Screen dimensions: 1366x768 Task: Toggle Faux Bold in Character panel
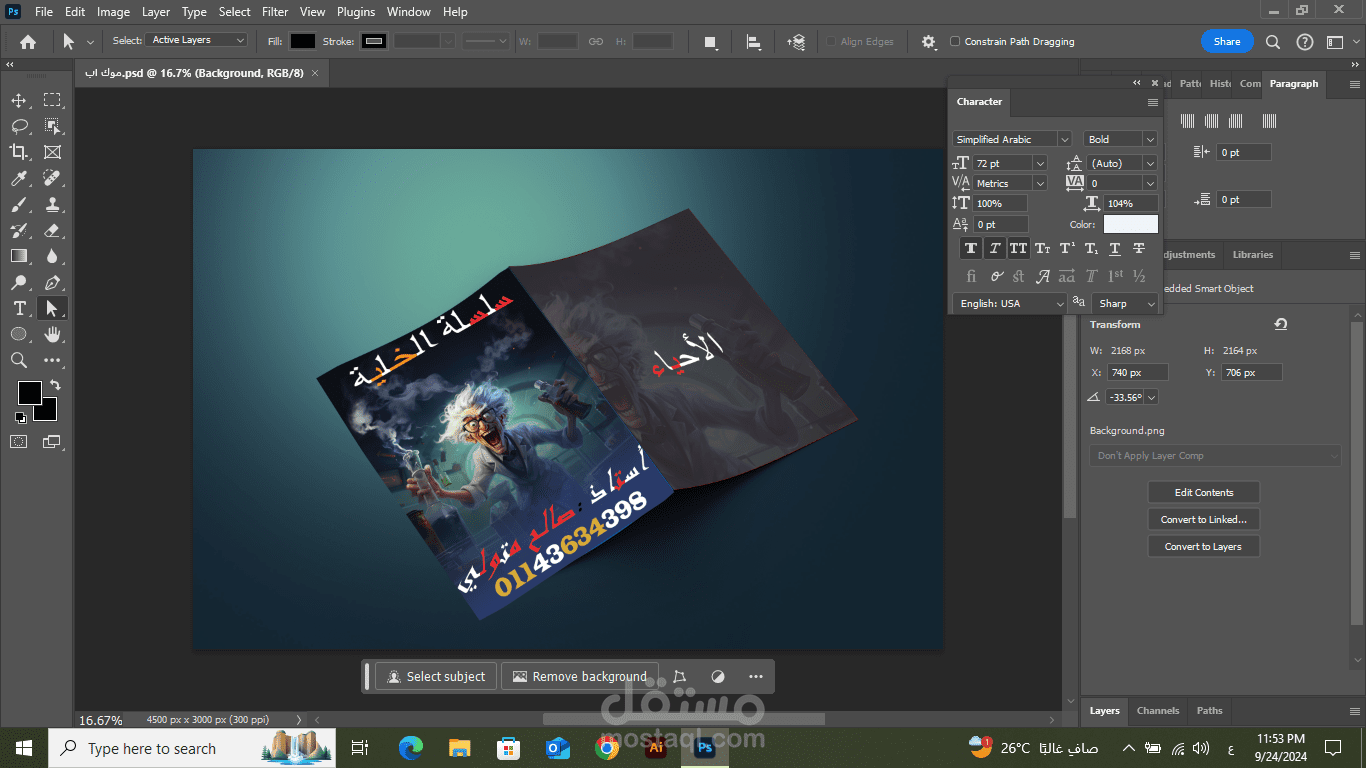(x=970, y=249)
